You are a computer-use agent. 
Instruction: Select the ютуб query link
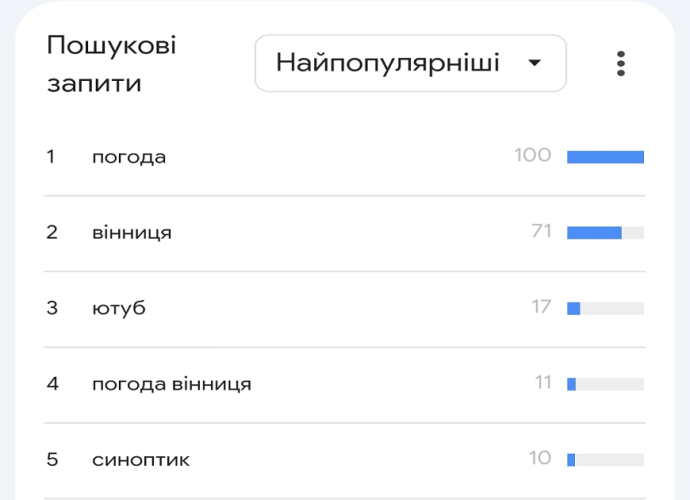point(119,308)
